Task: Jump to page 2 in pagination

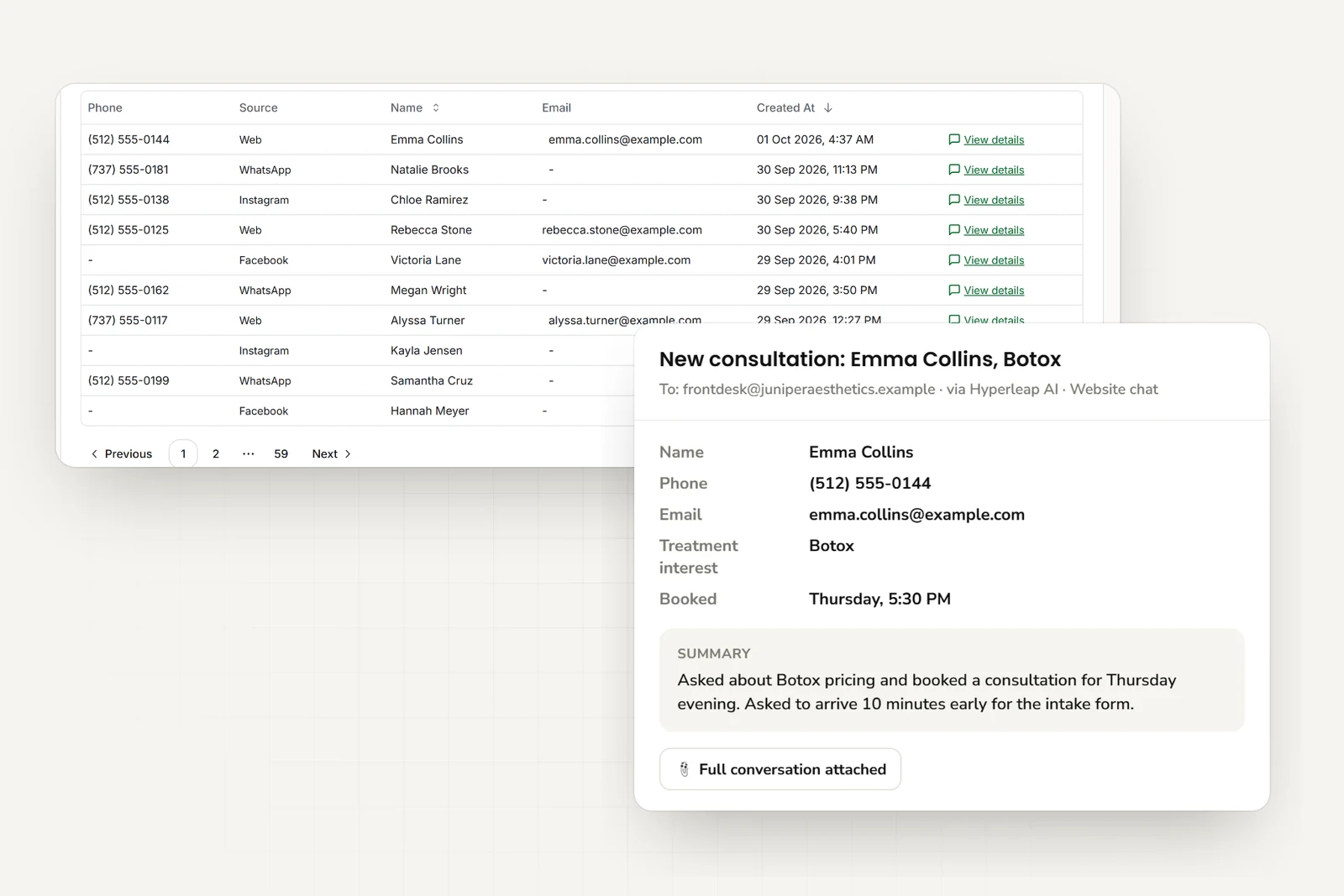Action: coord(216,453)
